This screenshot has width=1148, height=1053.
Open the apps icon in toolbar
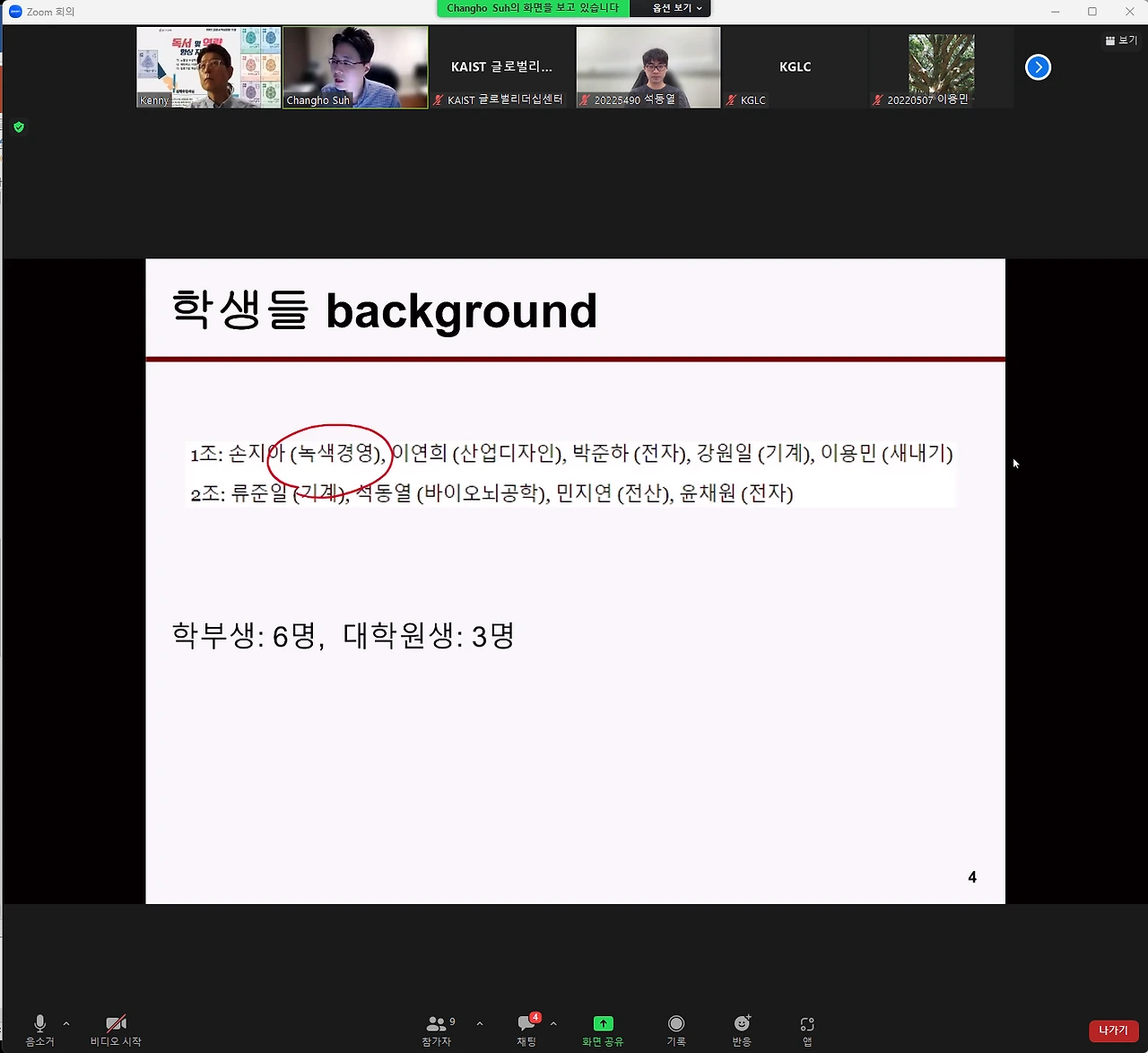click(807, 1023)
